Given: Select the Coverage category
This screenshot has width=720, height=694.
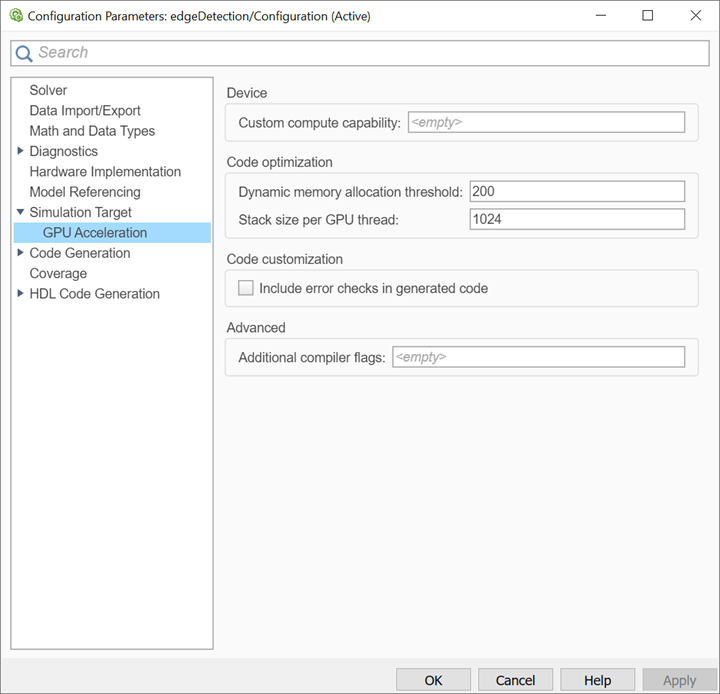Looking at the screenshot, I should pos(58,273).
